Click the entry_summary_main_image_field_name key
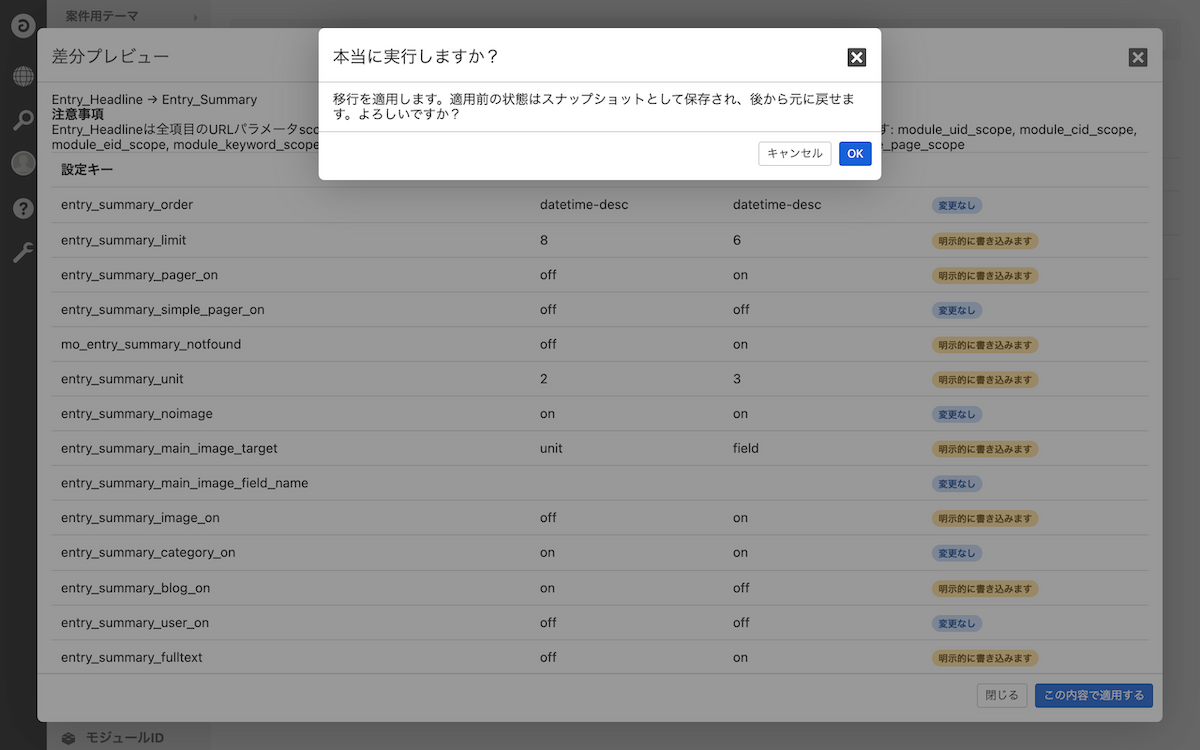Screen dimensions: 1200x750 coord(185,483)
